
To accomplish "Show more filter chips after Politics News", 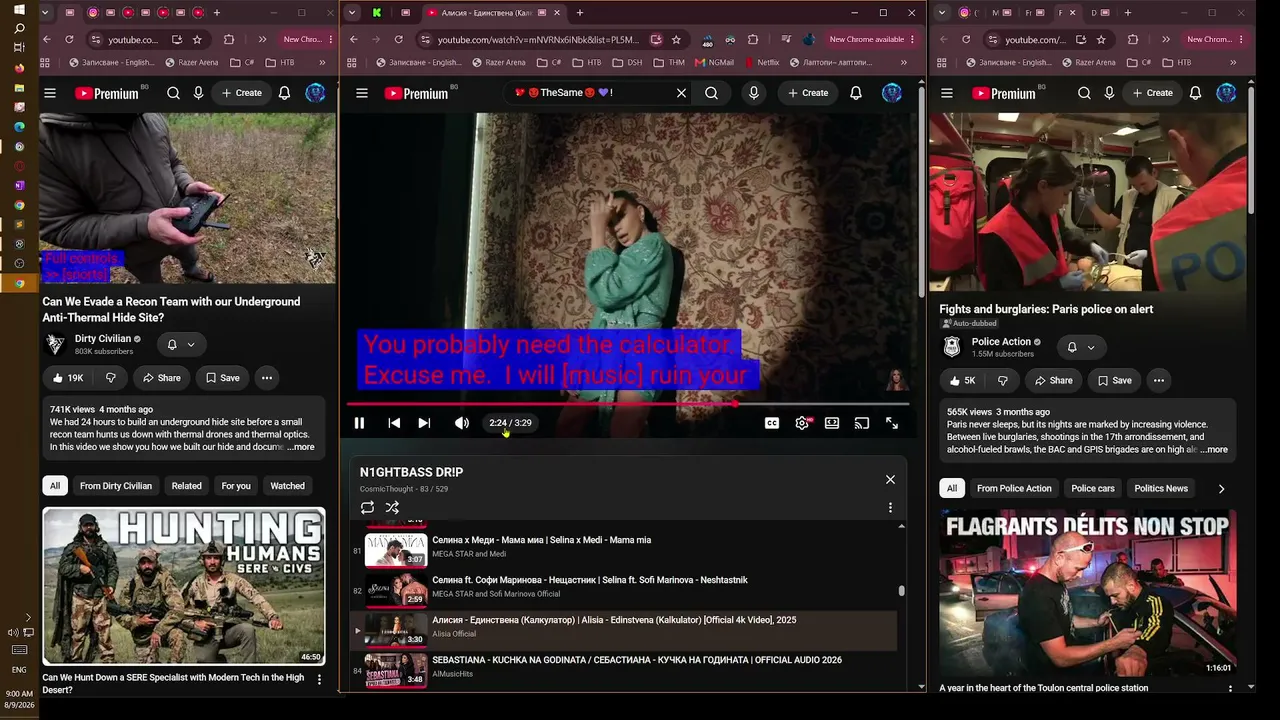I will click(x=1221, y=488).
